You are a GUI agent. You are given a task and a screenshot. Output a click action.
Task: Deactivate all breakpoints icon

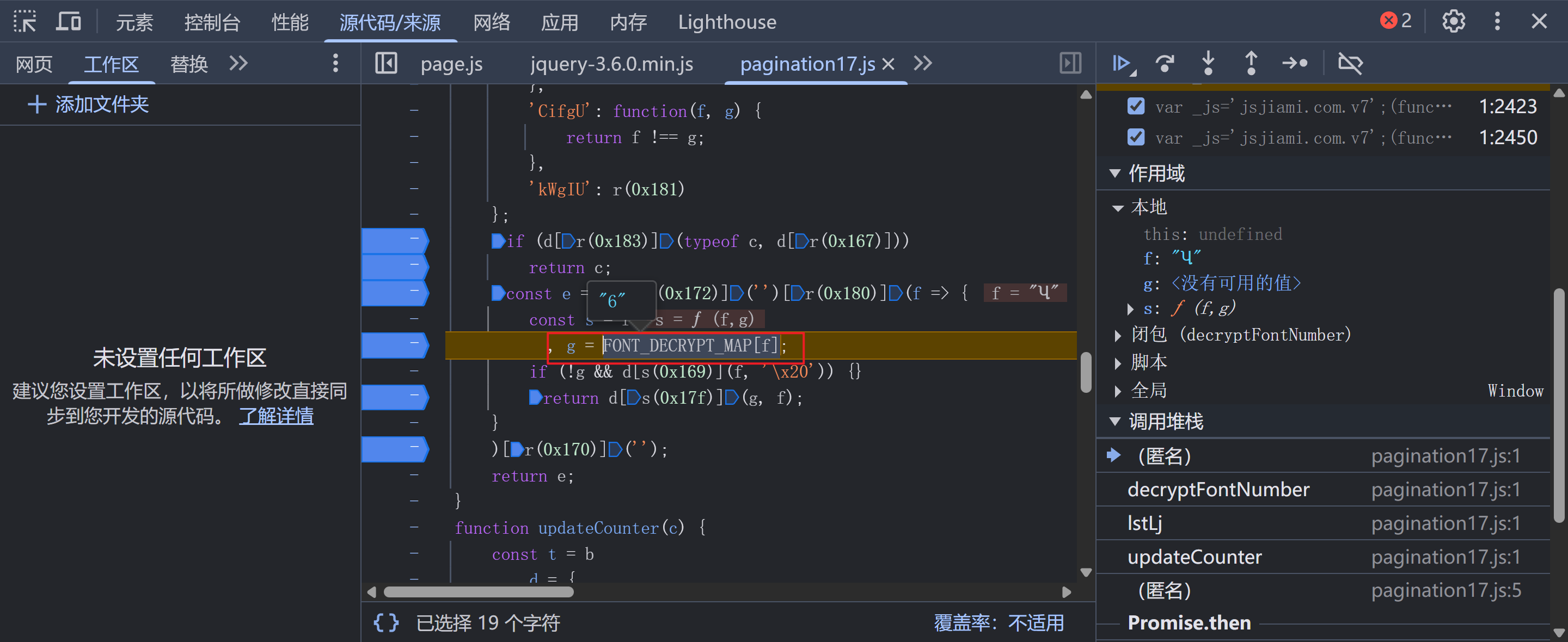tap(1350, 63)
